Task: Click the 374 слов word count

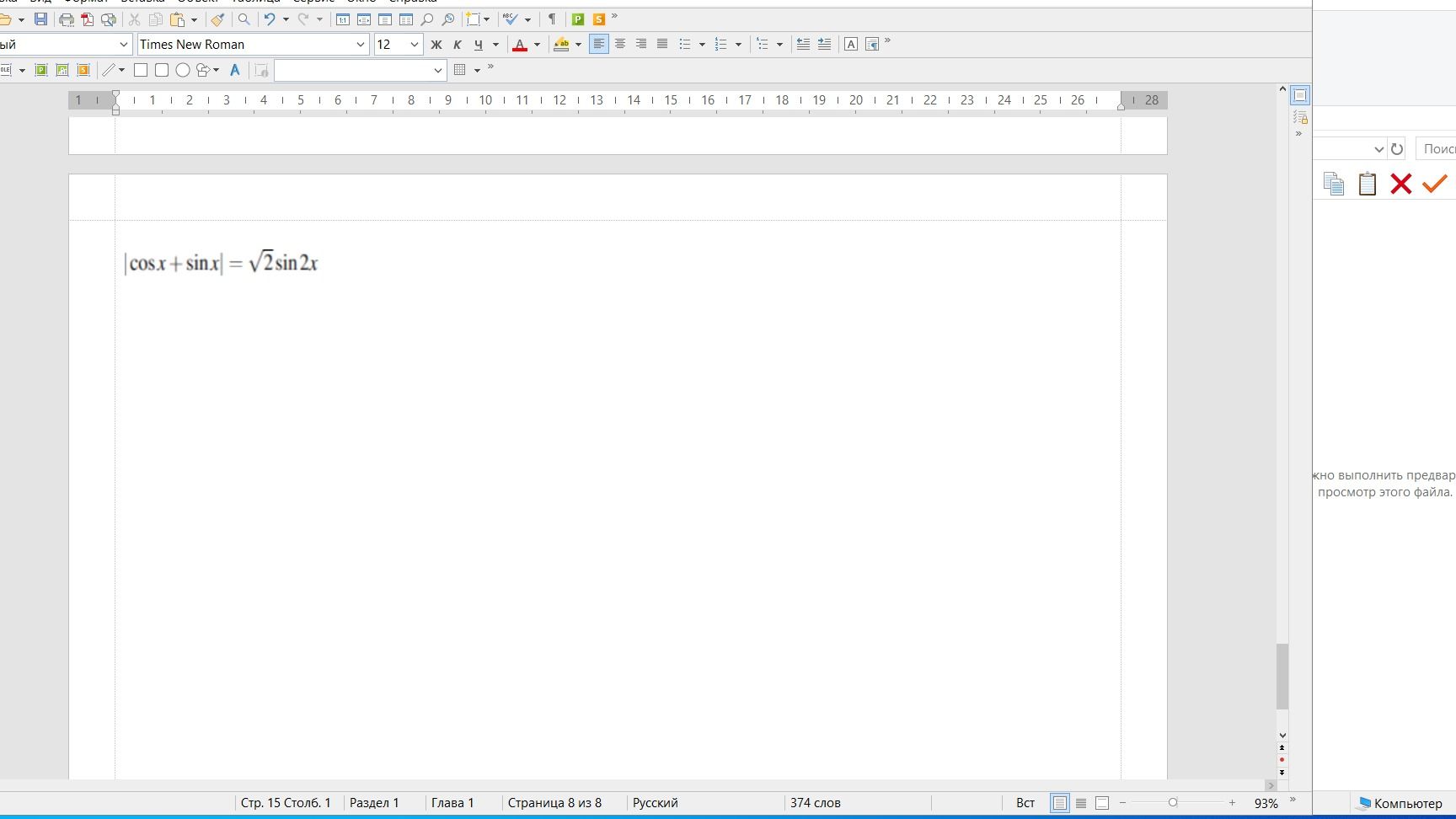Action: pos(815,803)
